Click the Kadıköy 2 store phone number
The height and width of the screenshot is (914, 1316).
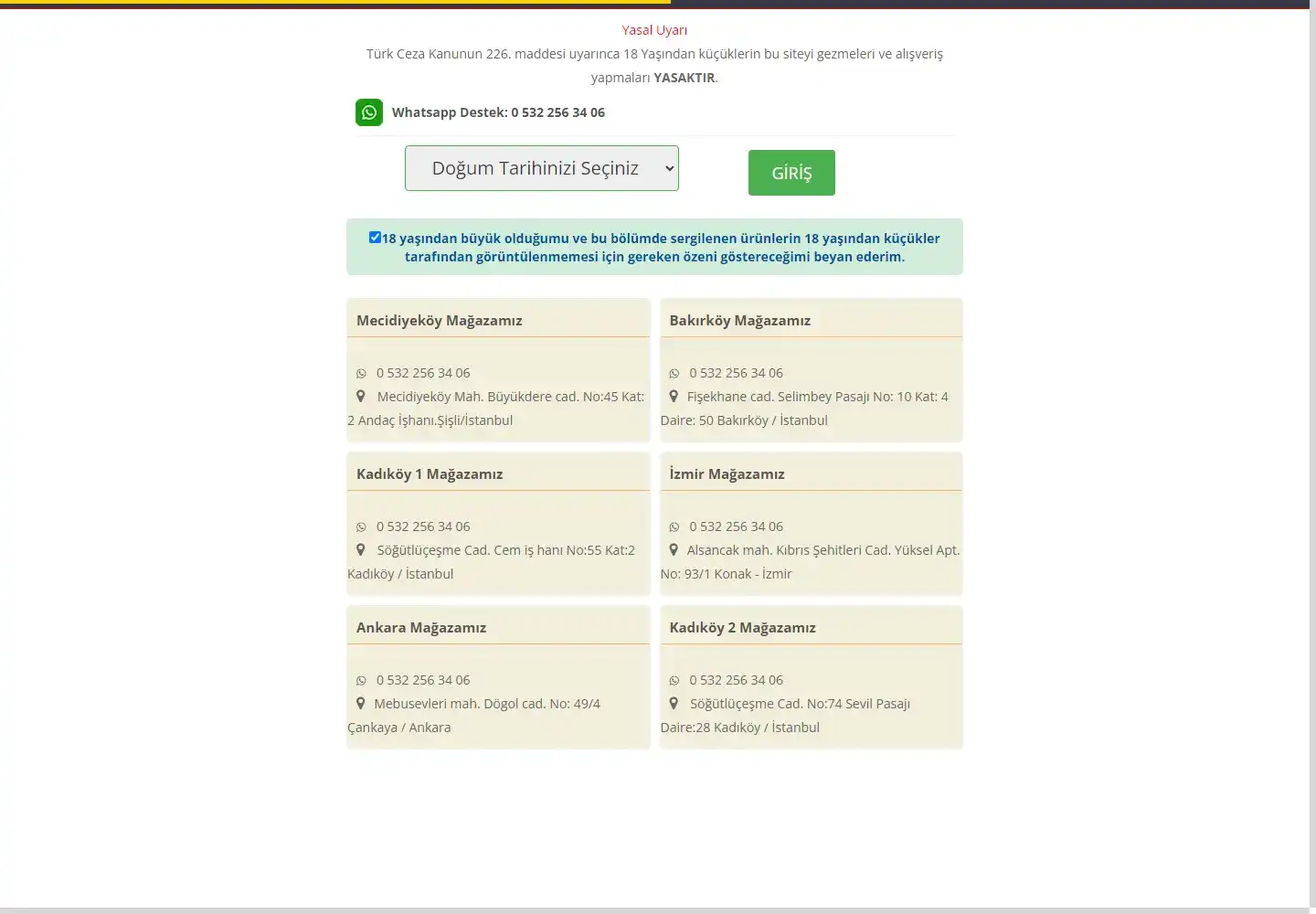pos(737,680)
